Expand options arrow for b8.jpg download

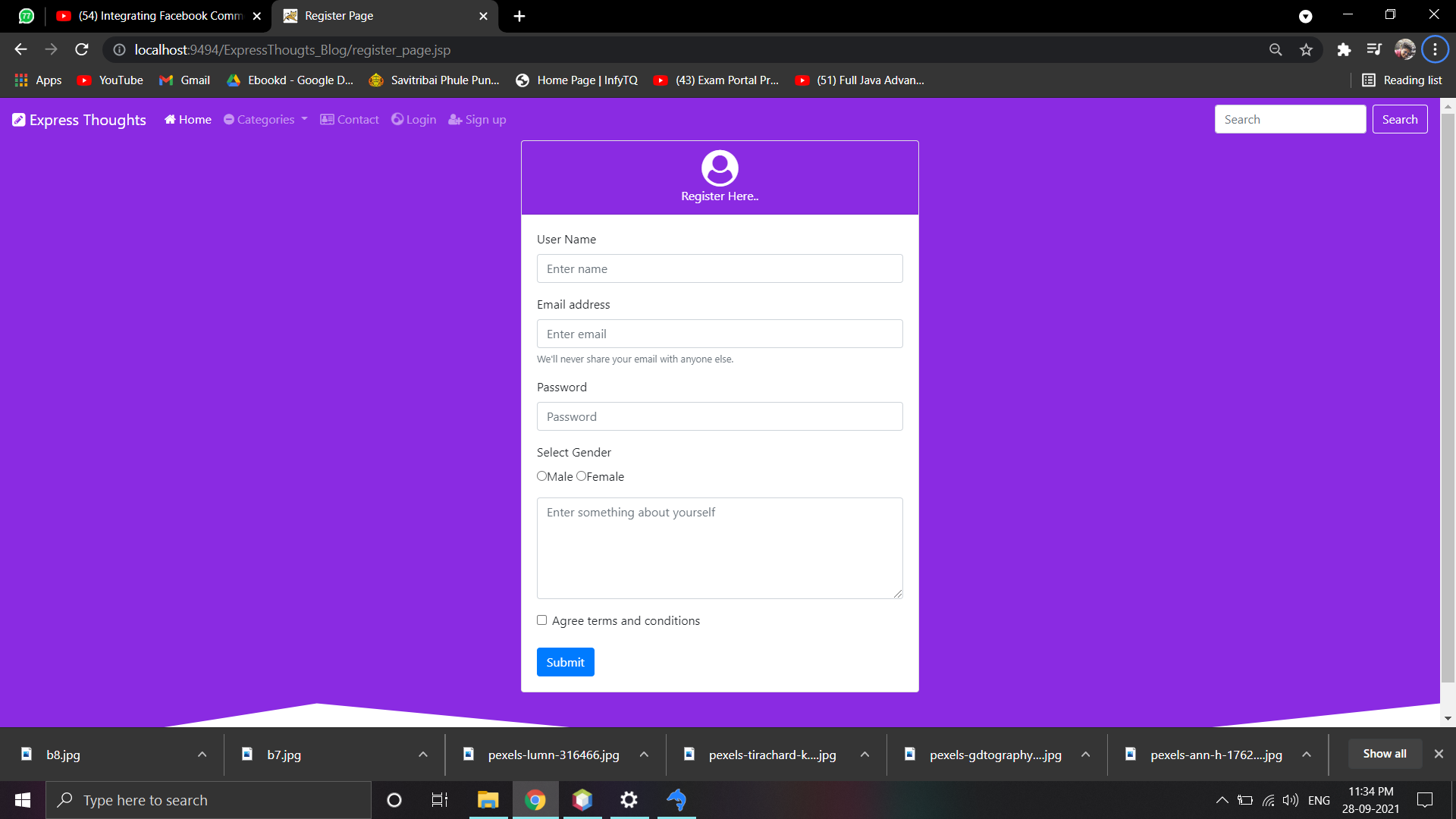pyautogui.click(x=202, y=755)
